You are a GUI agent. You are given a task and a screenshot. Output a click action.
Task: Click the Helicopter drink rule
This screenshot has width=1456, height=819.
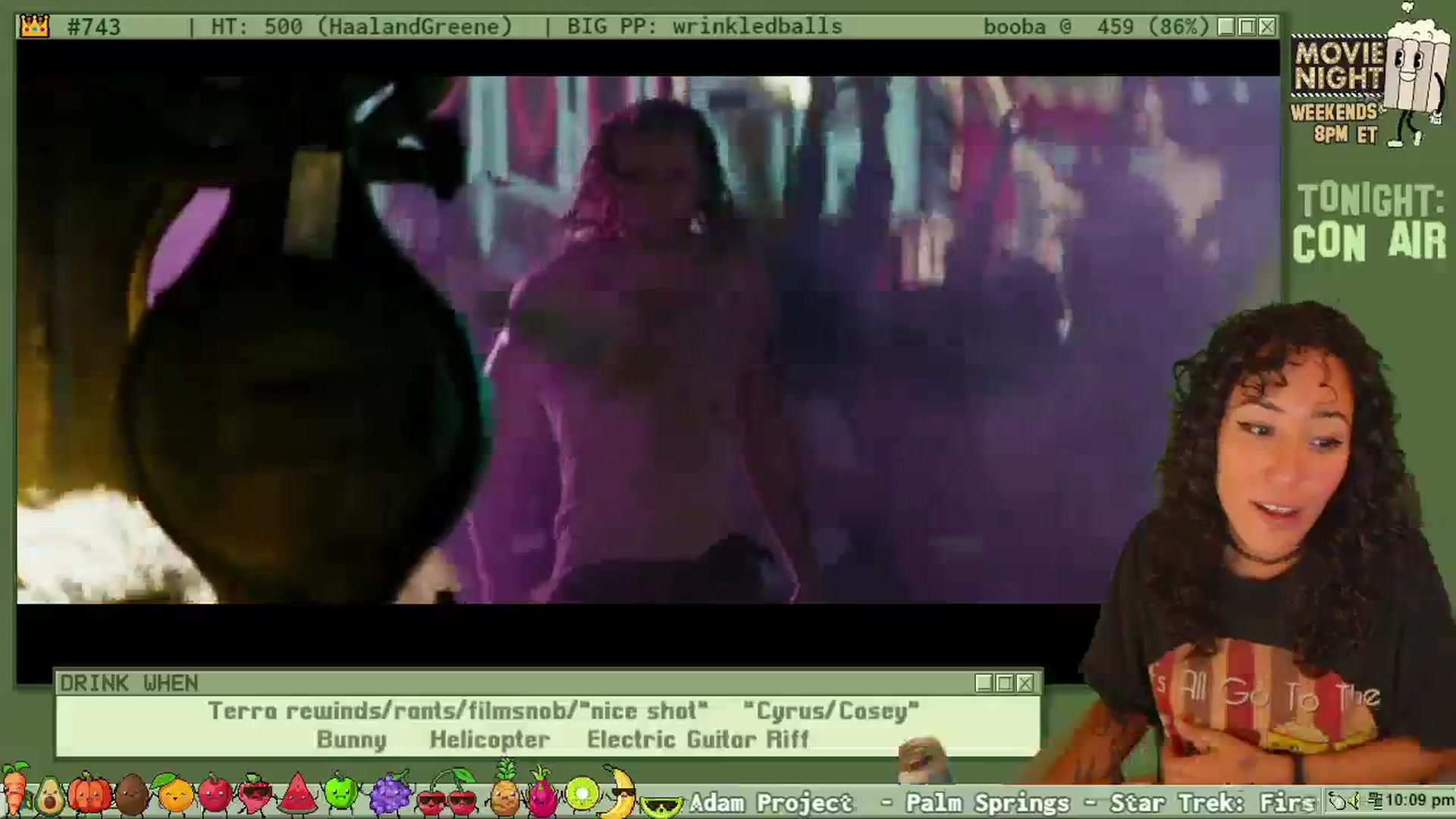coord(490,739)
